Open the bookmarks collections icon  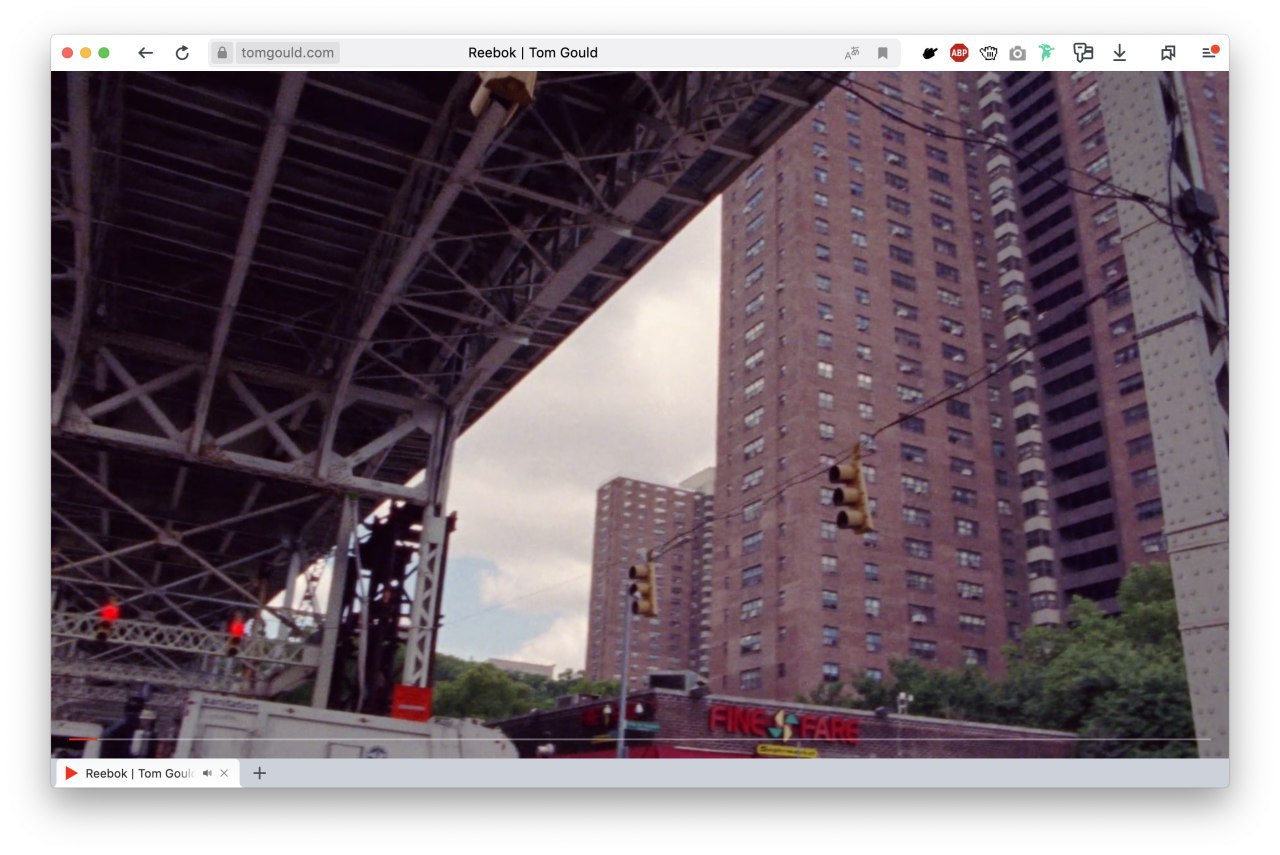point(1168,53)
